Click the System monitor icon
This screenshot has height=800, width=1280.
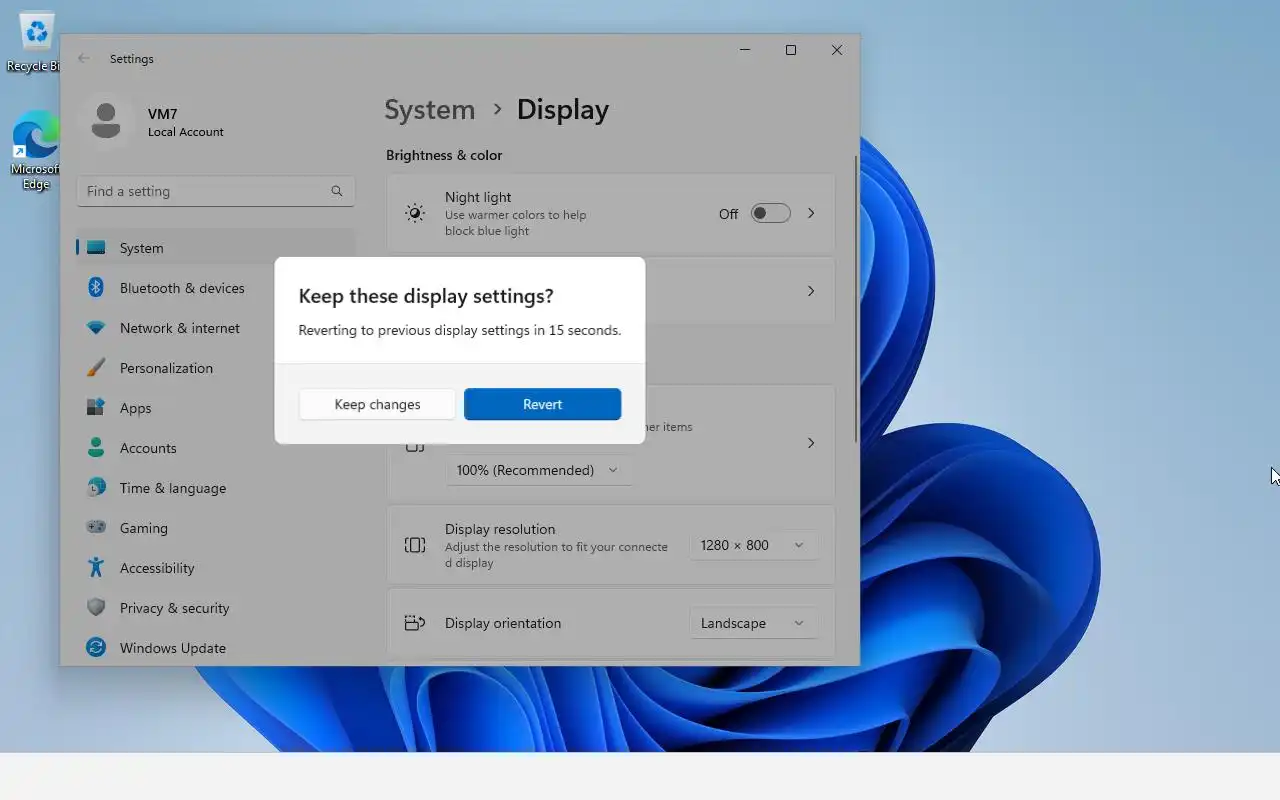[x=96, y=248]
